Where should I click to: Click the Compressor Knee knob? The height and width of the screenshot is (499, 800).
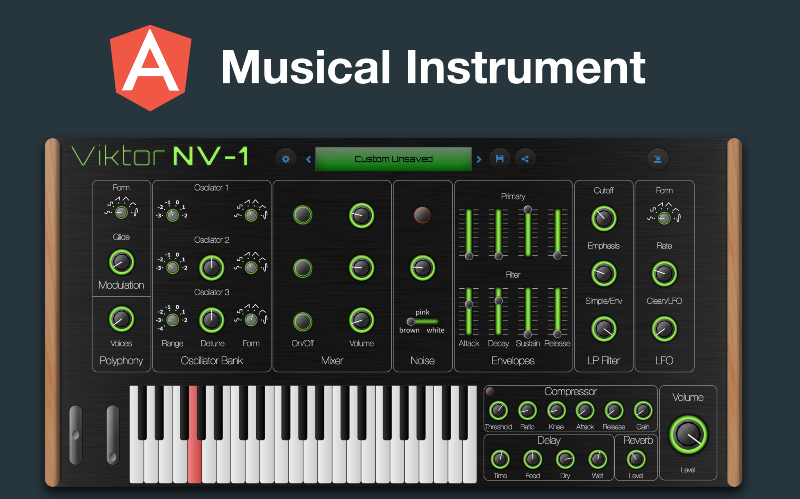[x=556, y=410]
